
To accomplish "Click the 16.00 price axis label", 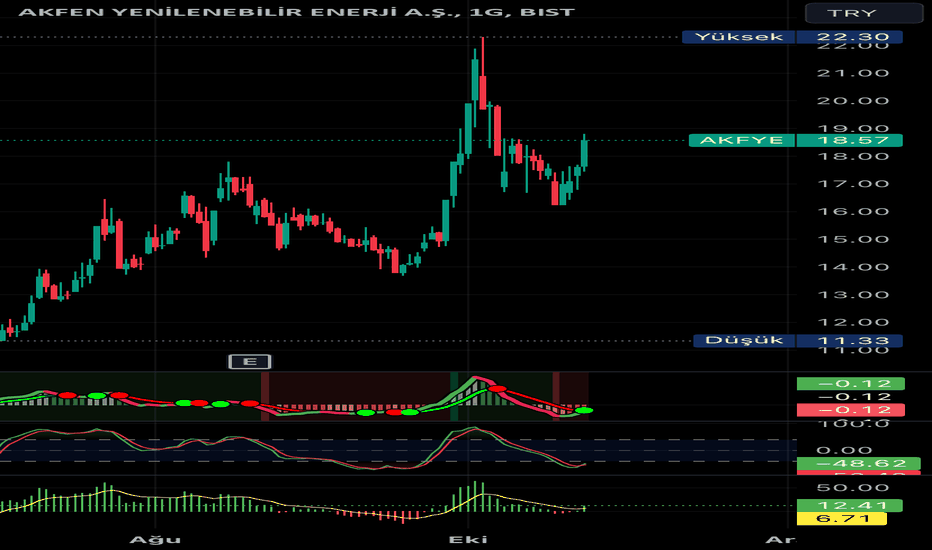I will (x=853, y=212).
